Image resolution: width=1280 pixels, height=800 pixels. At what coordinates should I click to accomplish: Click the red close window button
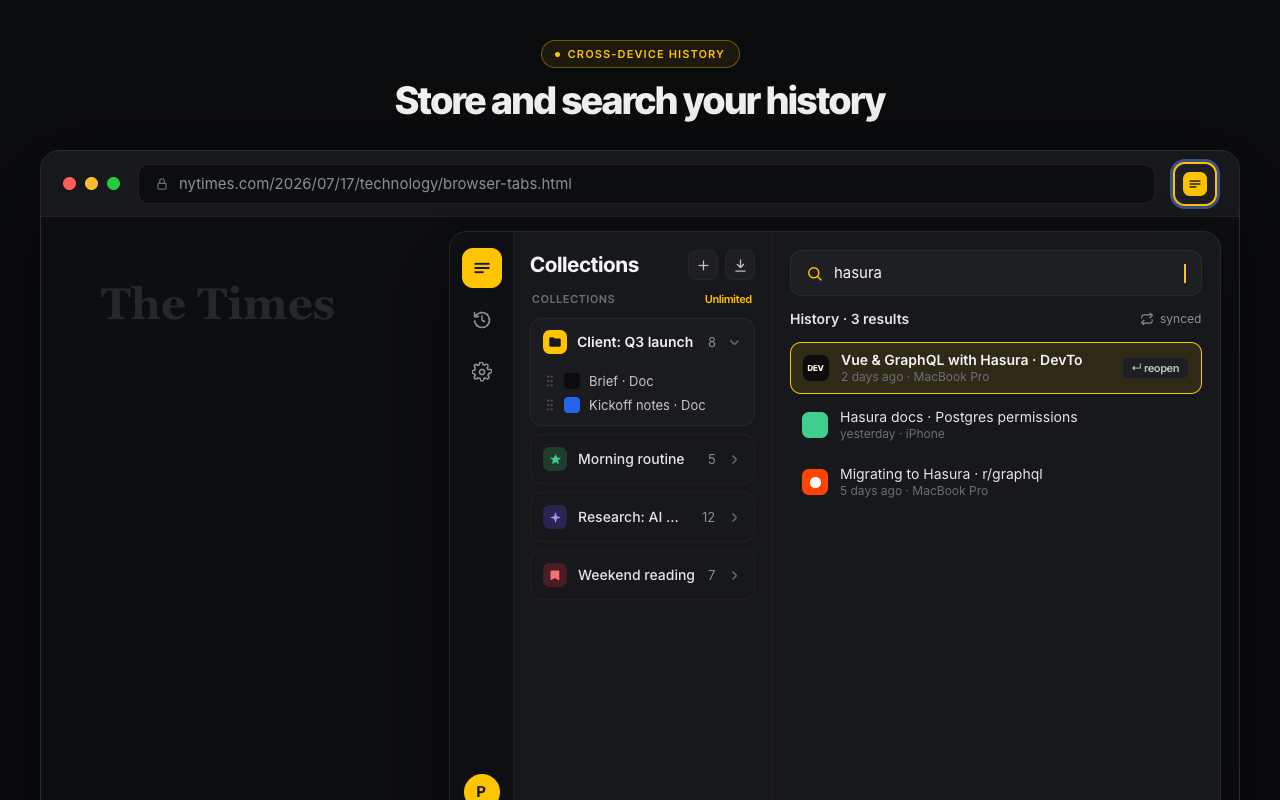coord(69,184)
